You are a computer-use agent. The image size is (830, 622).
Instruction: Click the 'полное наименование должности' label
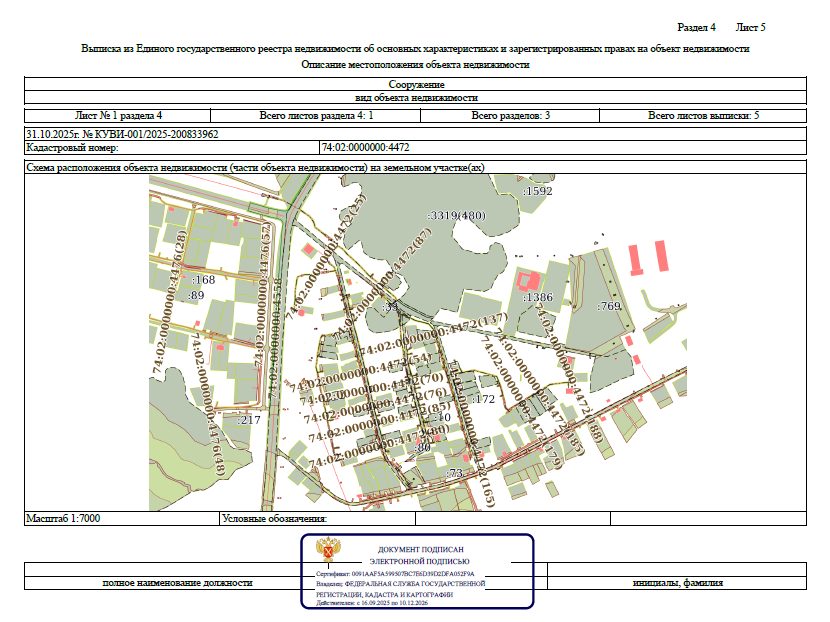(x=177, y=583)
